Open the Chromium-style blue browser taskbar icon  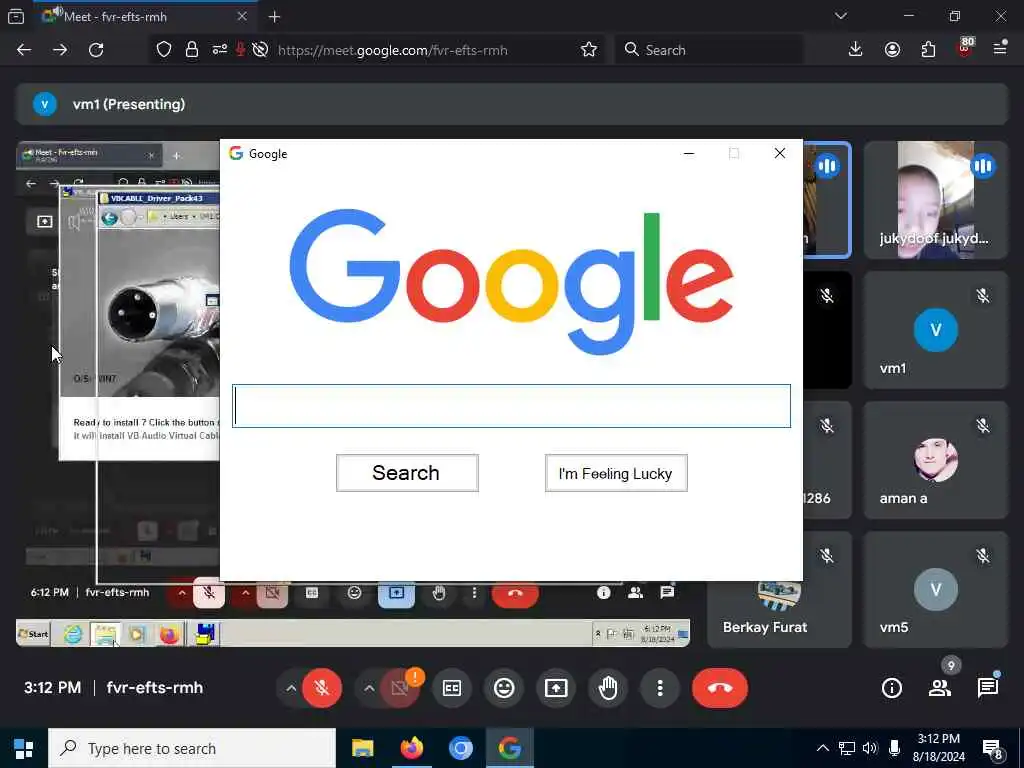tap(460, 748)
